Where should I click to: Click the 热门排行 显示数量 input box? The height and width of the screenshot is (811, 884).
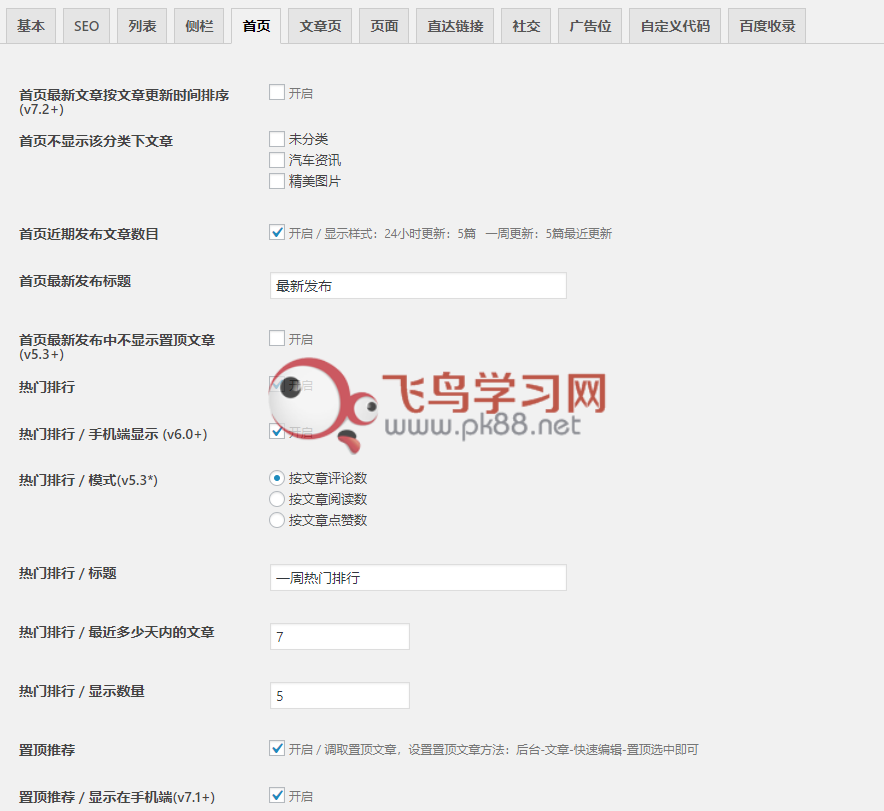[340, 696]
